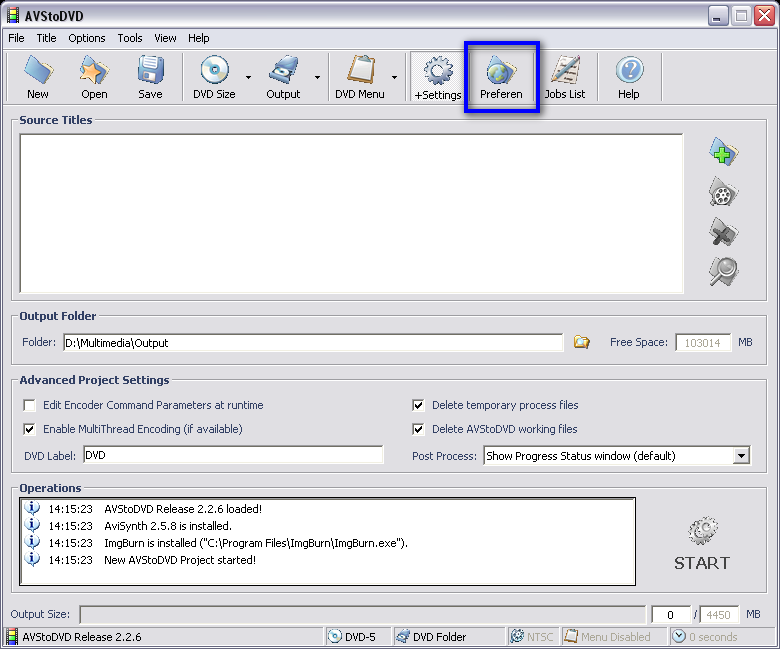
Task: Uncheck Delete AVStoDVD working files
Action: pyautogui.click(x=418, y=429)
